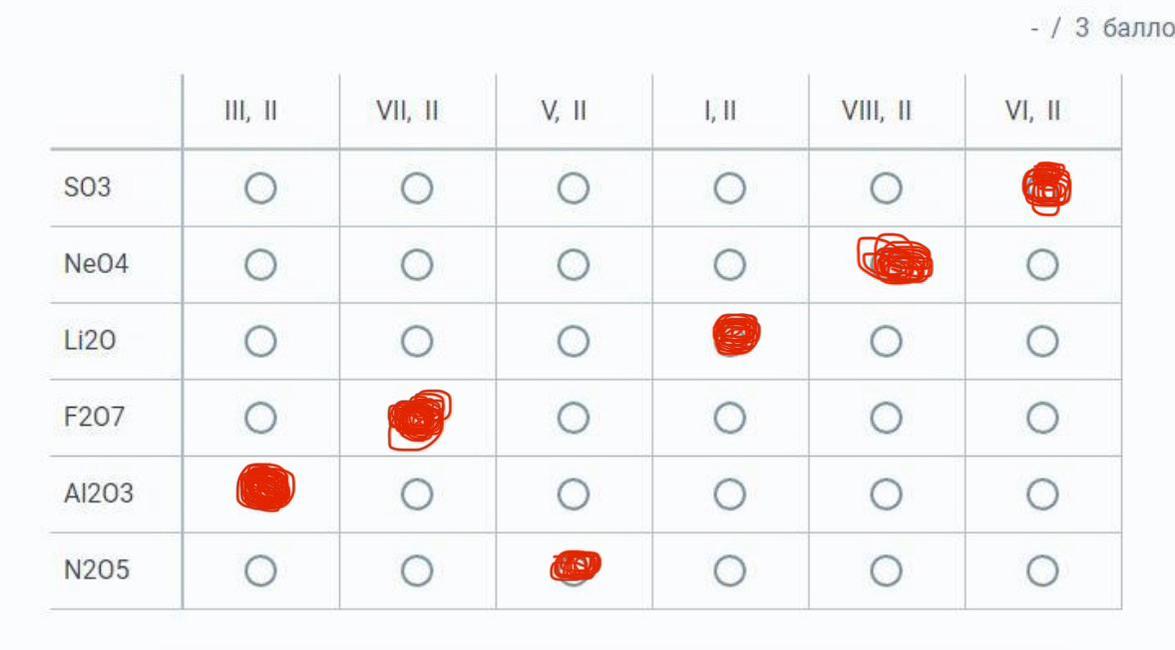Viewport: 1175px width, 650px height.
Task: Select III, II radio for Li2O row
Action: pos(260,342)
